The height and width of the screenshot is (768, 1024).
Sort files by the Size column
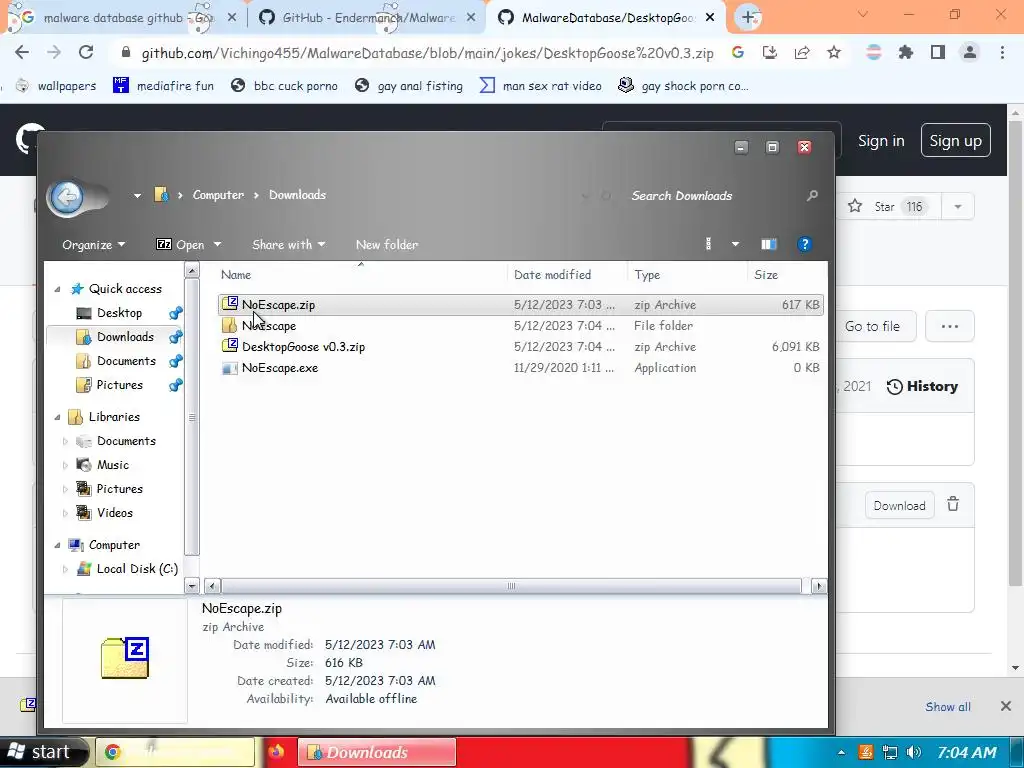[x=765, y=274]
